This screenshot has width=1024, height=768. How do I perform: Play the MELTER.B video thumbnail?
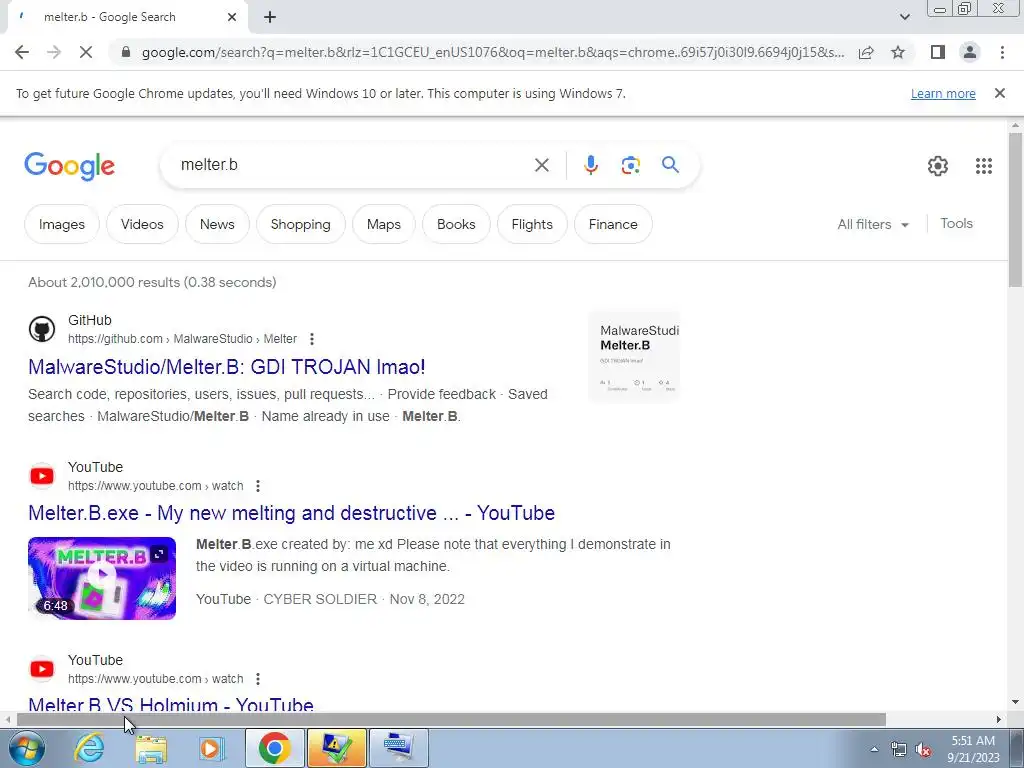pyautogui.click(x=102, y=578)
